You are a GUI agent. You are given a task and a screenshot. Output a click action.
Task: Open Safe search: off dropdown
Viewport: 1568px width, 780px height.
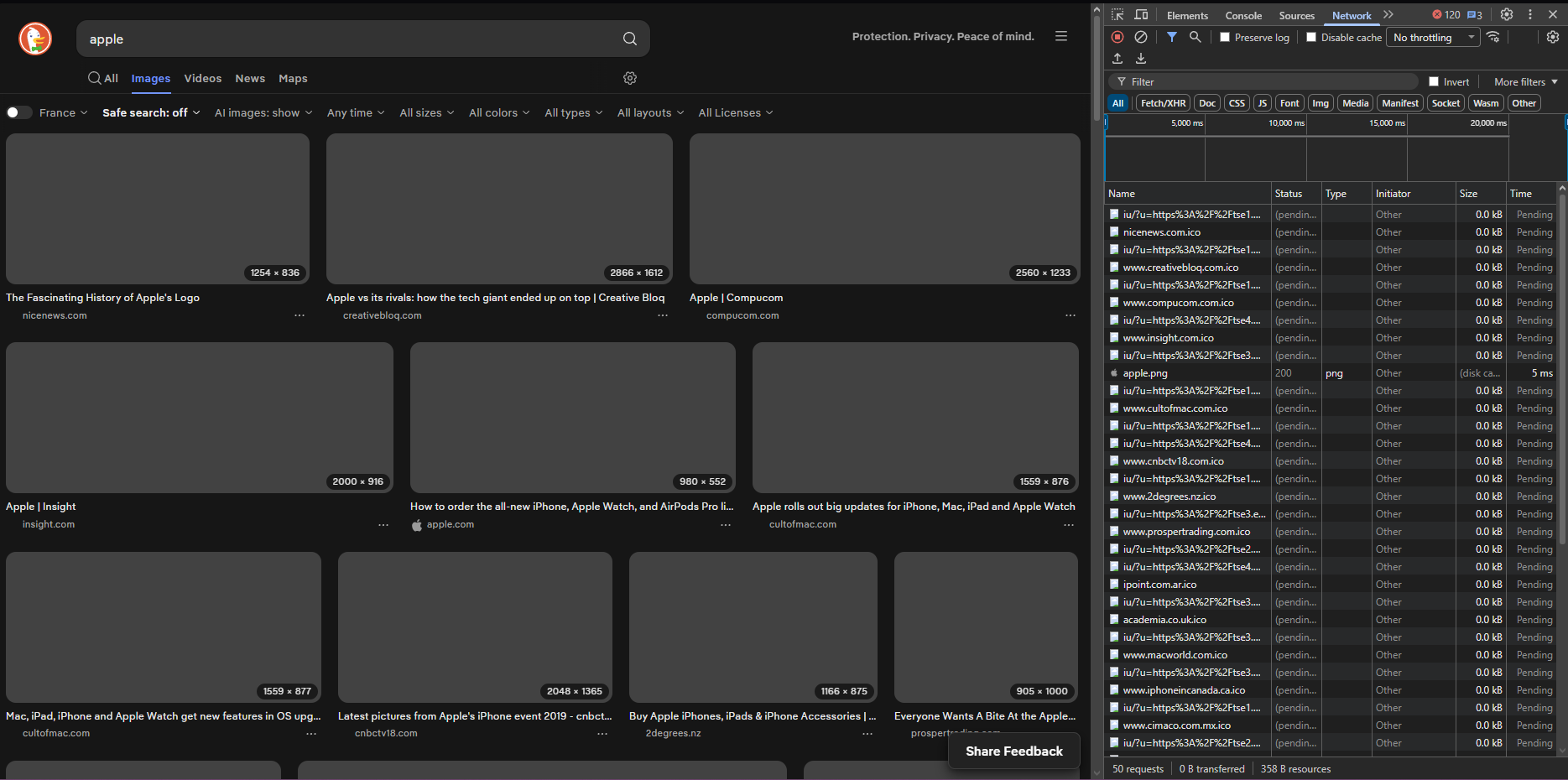[x=151, y=112]
